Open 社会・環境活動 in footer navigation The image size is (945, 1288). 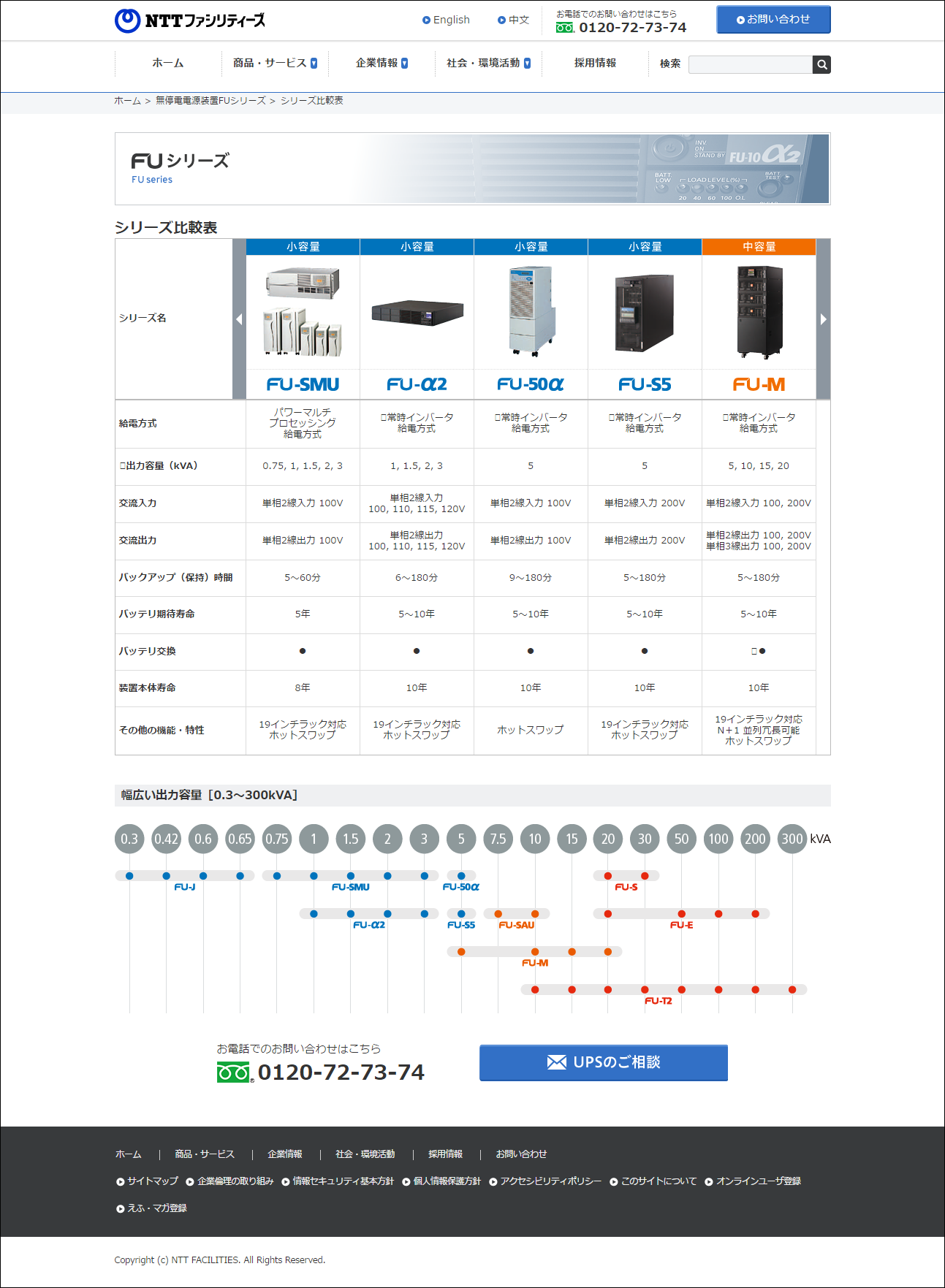[x=365, y=1154]
